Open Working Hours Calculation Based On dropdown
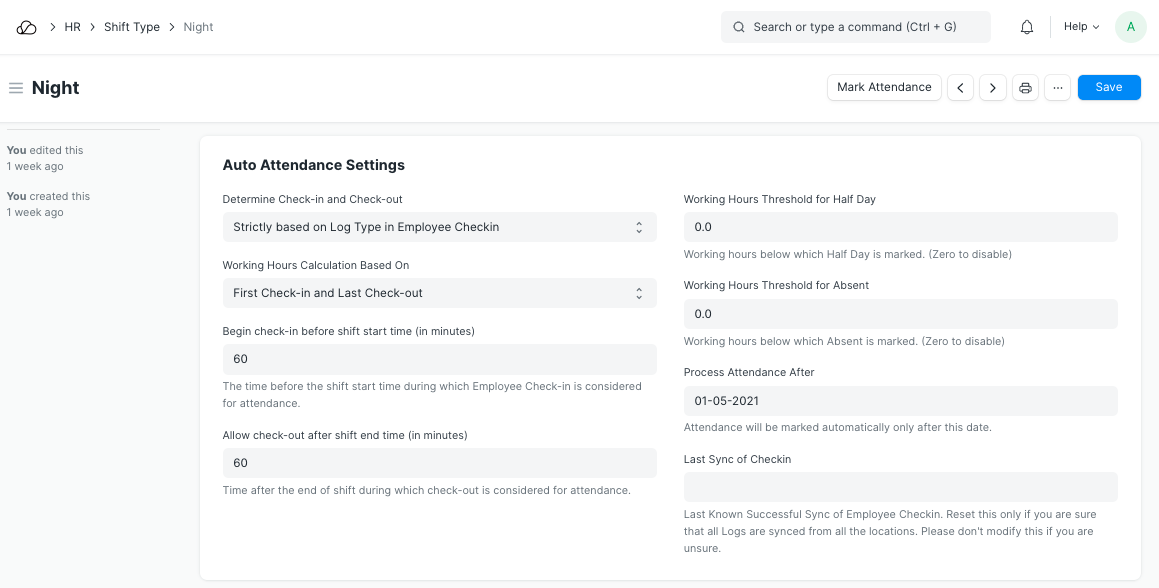 coord(439,293)
